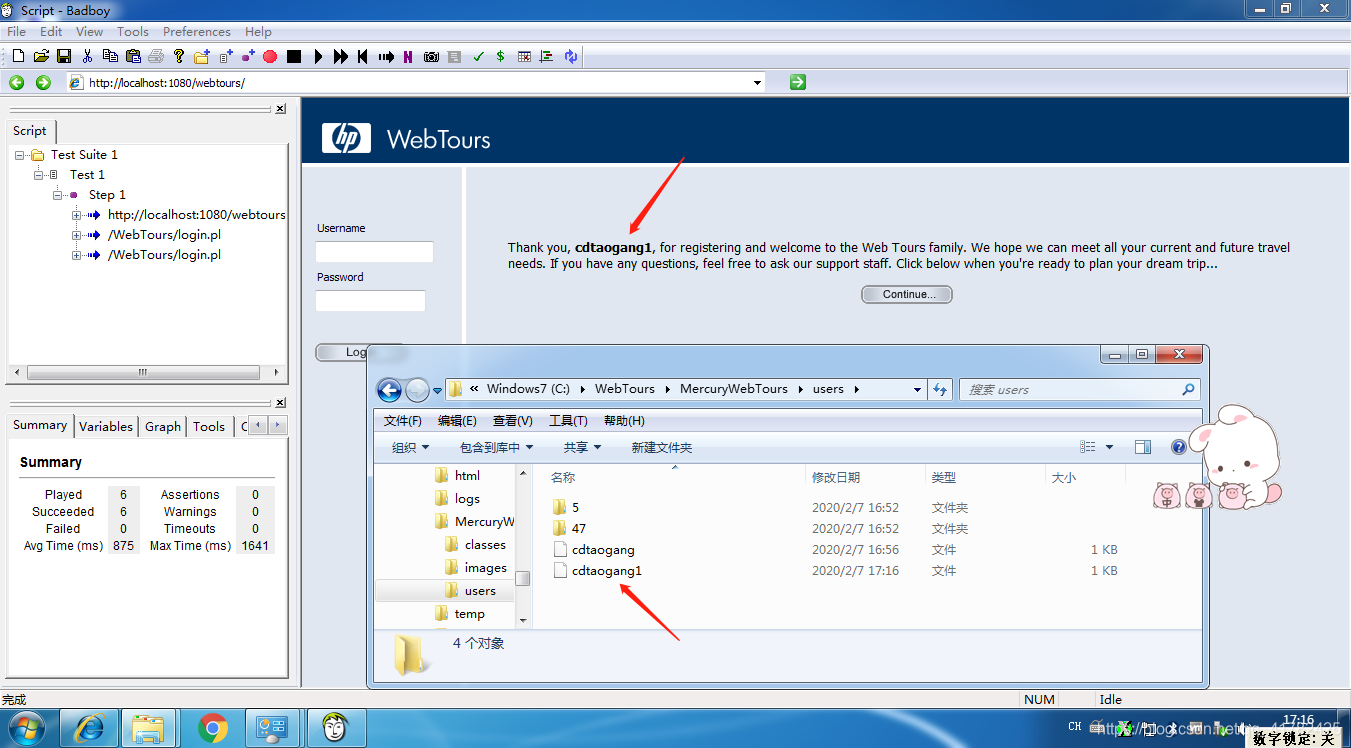Viewport: 1351px width, 748px height.
Task: Sort by the 修改日期 column header
Action: coord(836,478)
